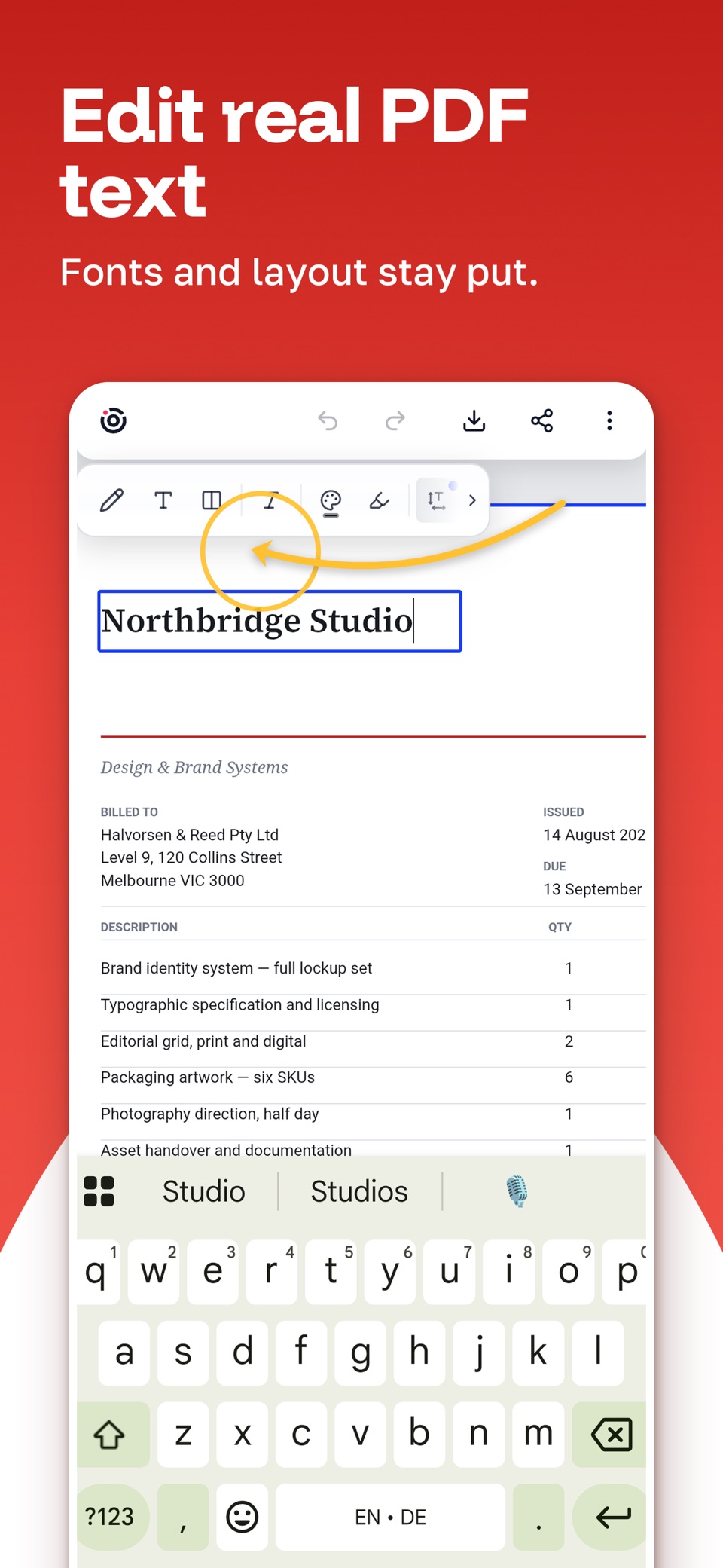
Task: Choose the split columns layout tool
Action: click(x=212, y=500)
